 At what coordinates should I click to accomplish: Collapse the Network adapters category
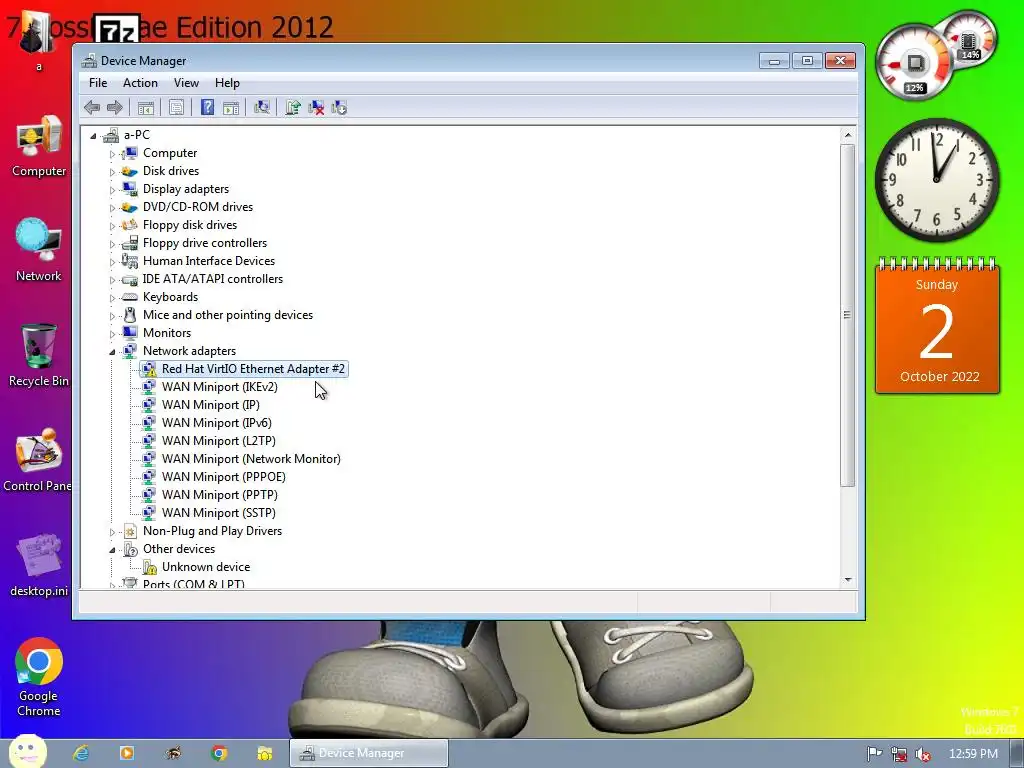click(112, 352)
